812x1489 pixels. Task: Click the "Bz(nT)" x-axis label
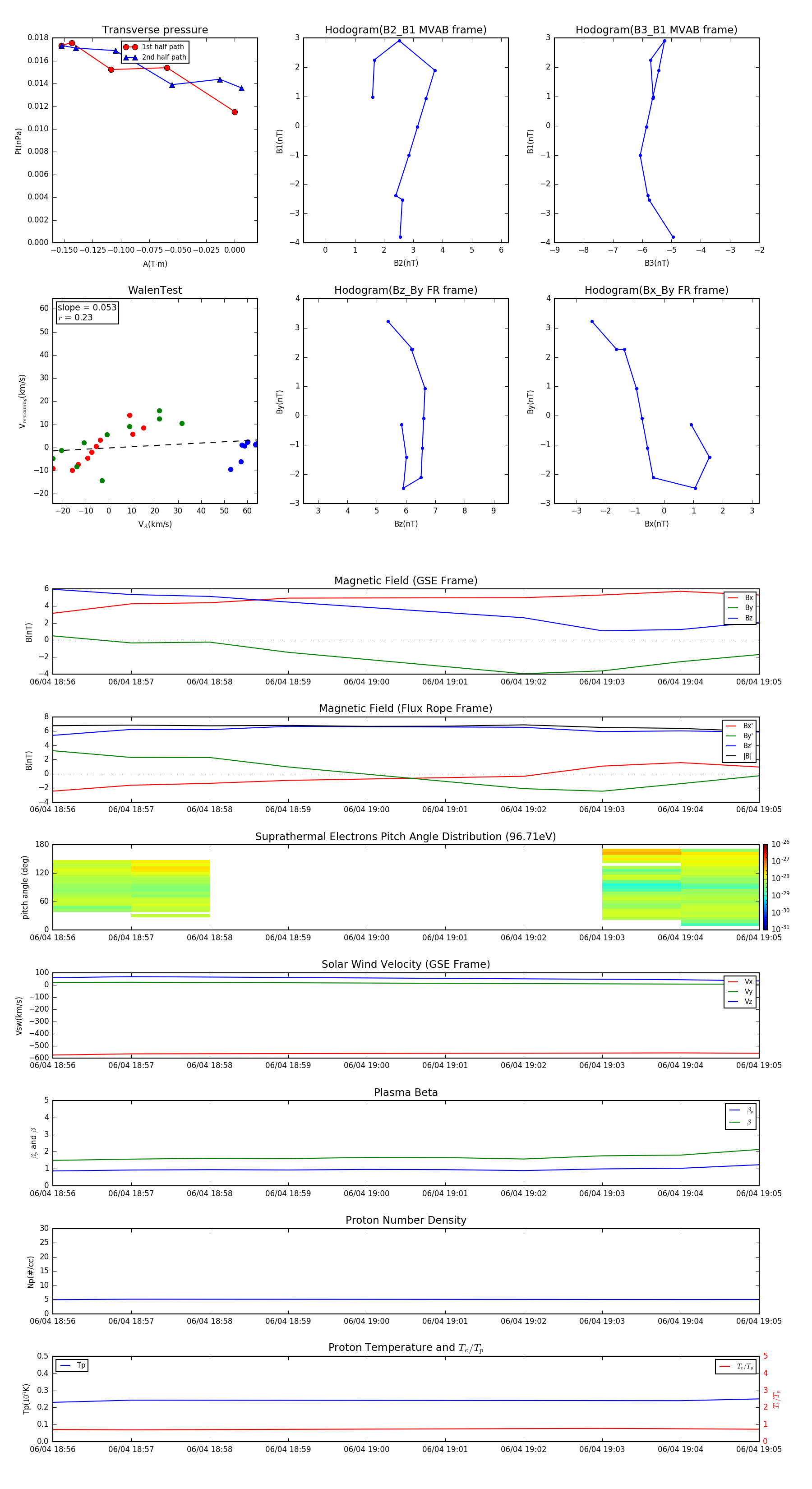[406, 524]
